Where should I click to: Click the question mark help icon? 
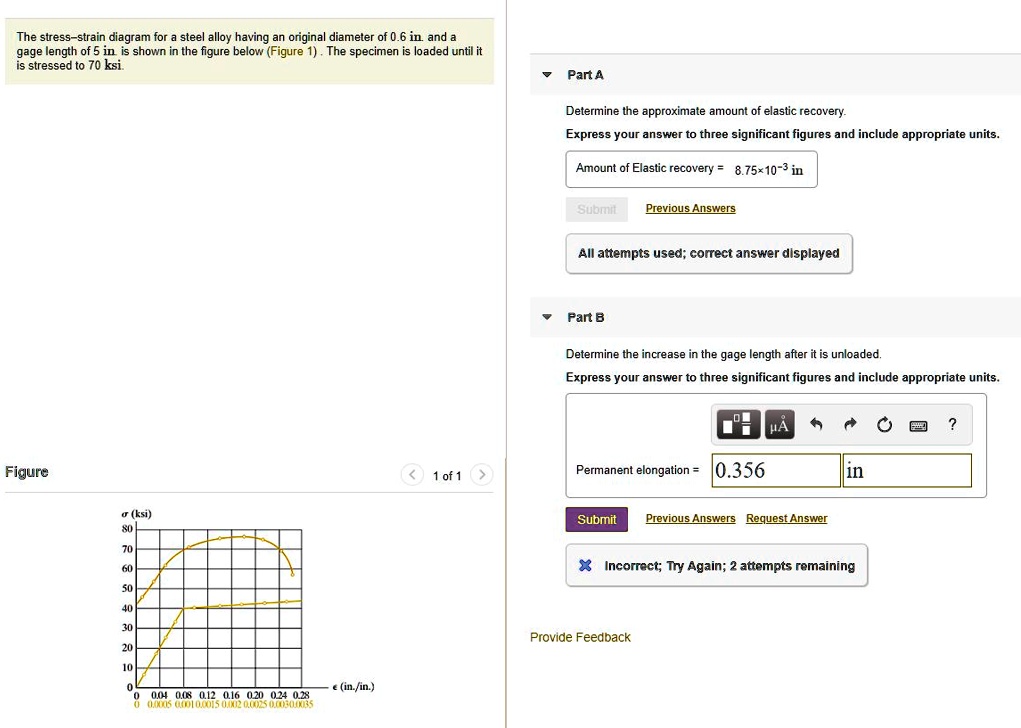pyautogui.click(x=953, y=425)
